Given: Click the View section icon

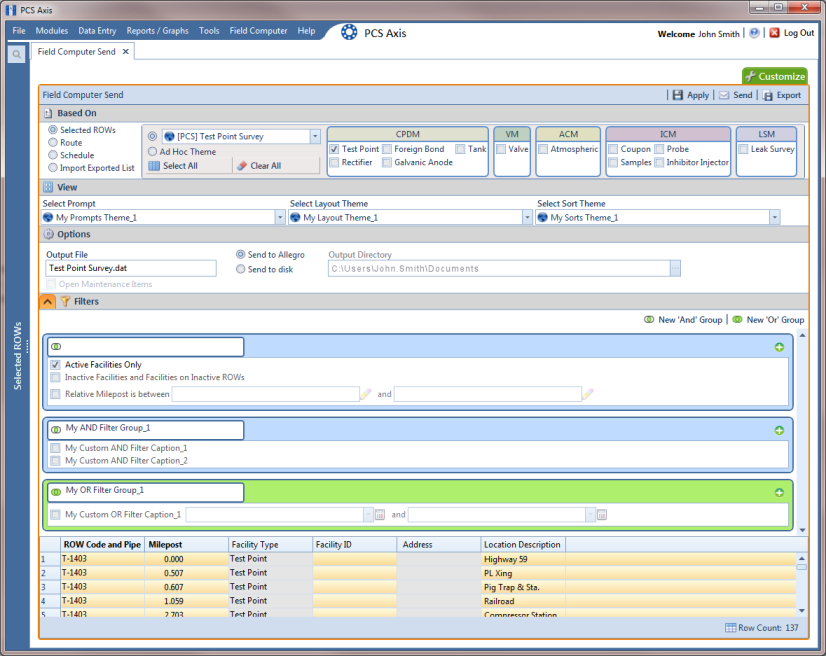Looking at the screenshot, I should click(48, 187).
